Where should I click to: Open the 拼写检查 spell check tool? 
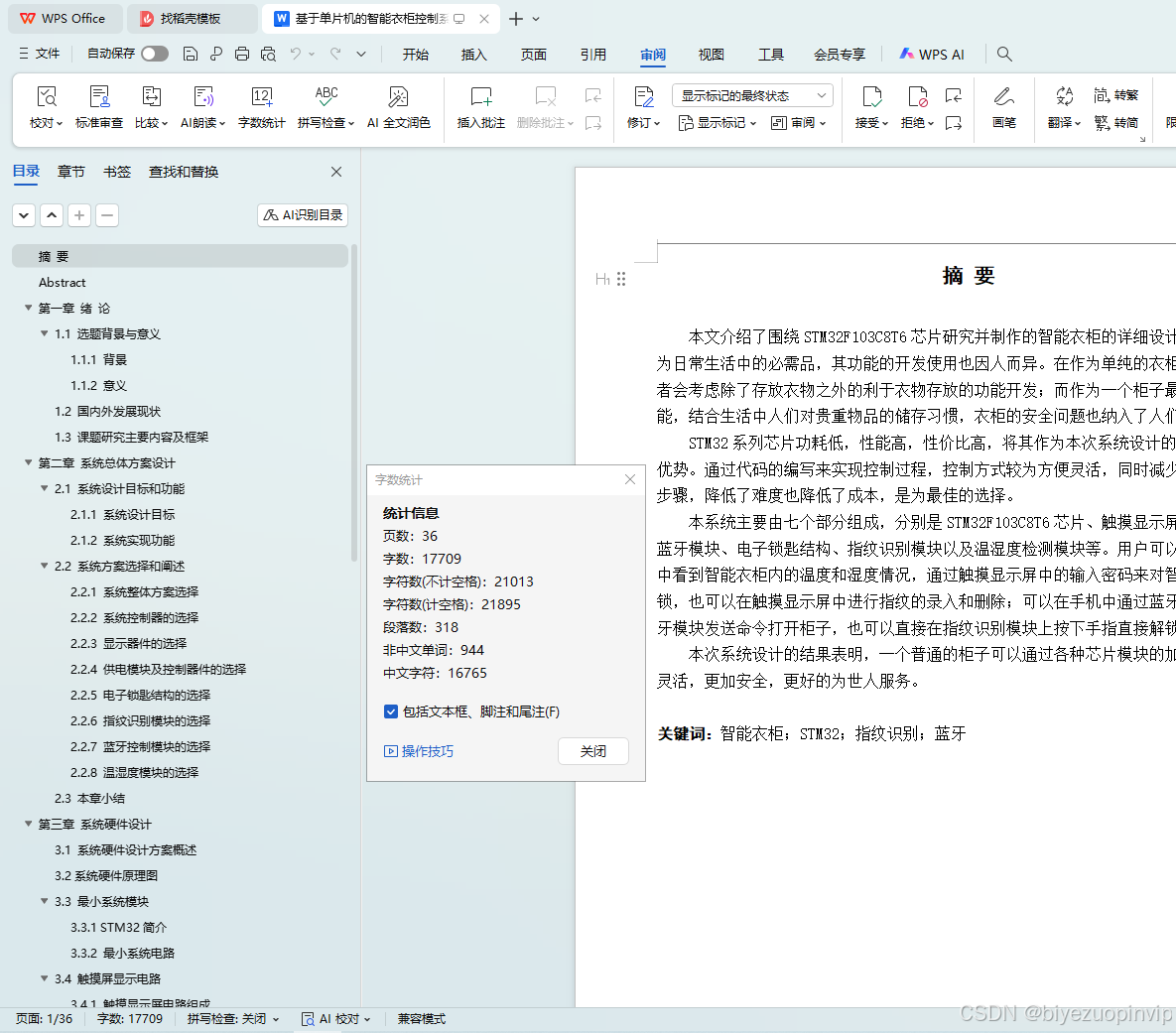click(321, 107)
